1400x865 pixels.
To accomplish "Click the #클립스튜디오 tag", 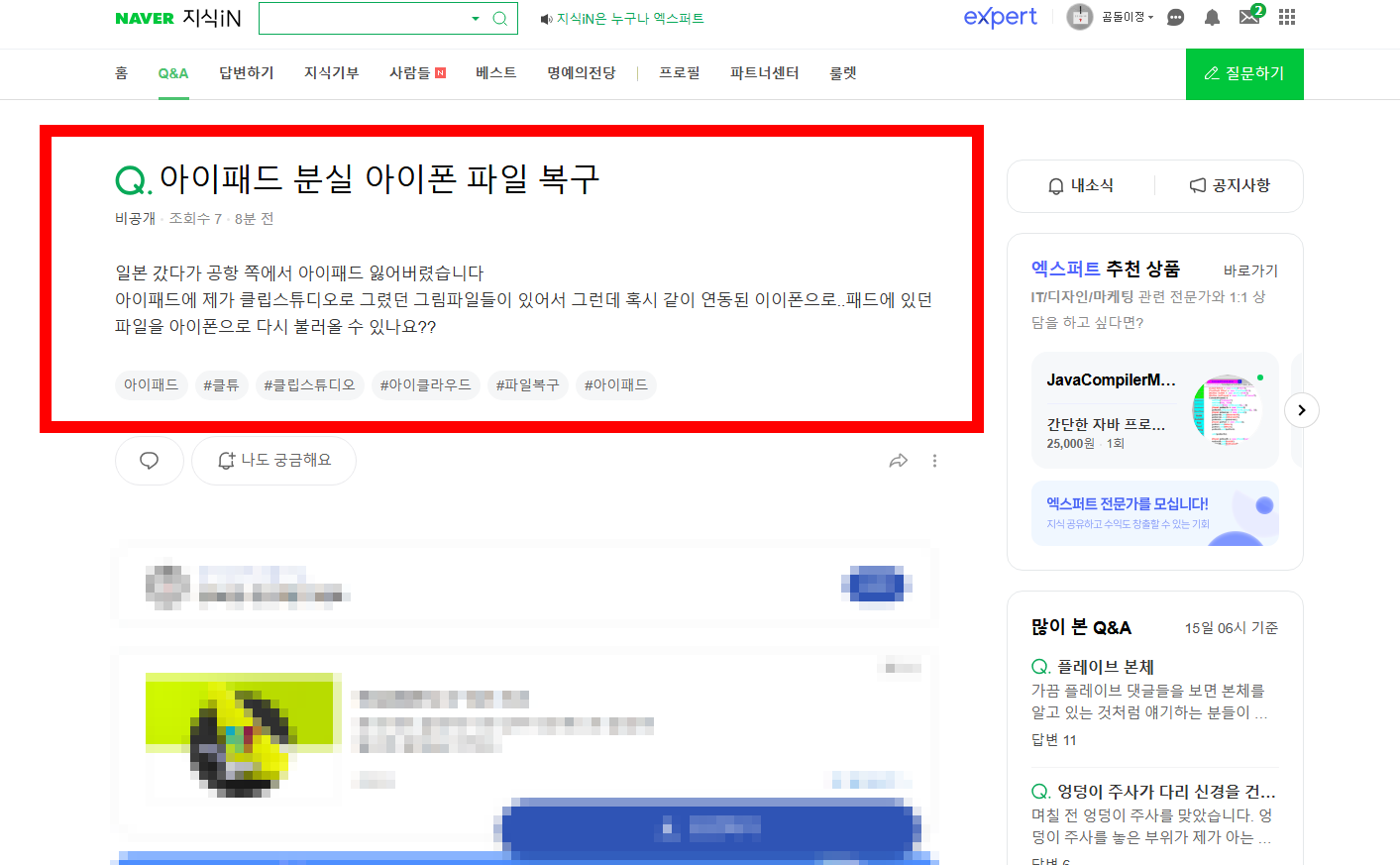I will pyautogui.click(x=309, y=385).
